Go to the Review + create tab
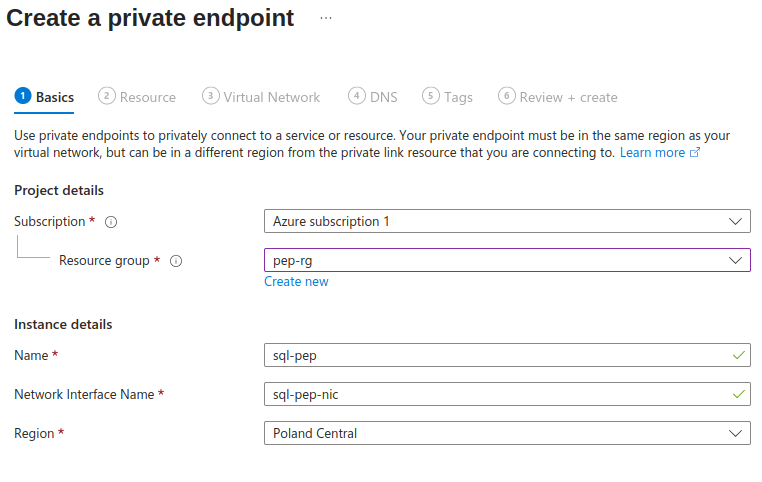 pyautogui.click(x=568, y=97)
